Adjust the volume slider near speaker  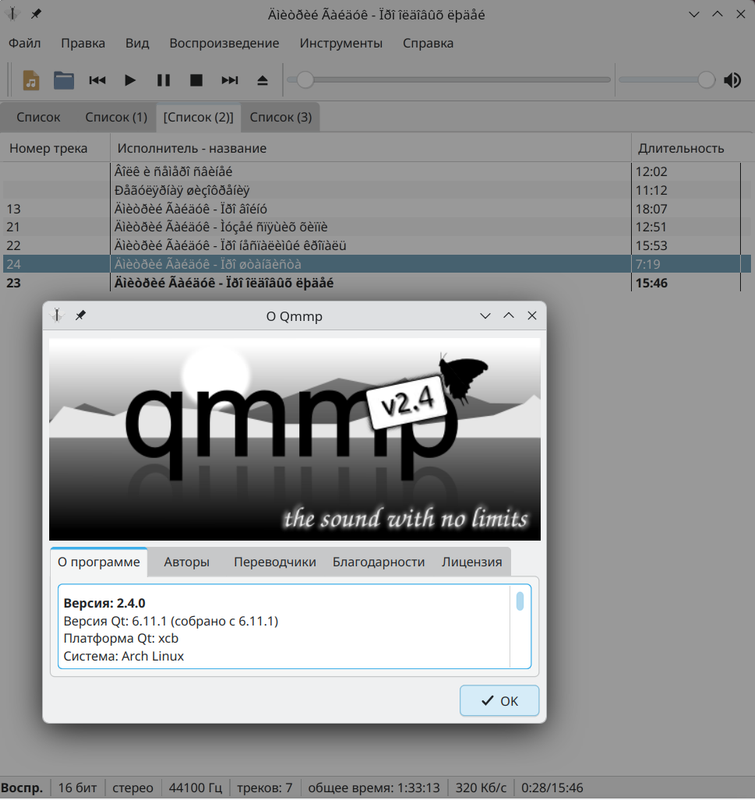click(x=667, y=80)
